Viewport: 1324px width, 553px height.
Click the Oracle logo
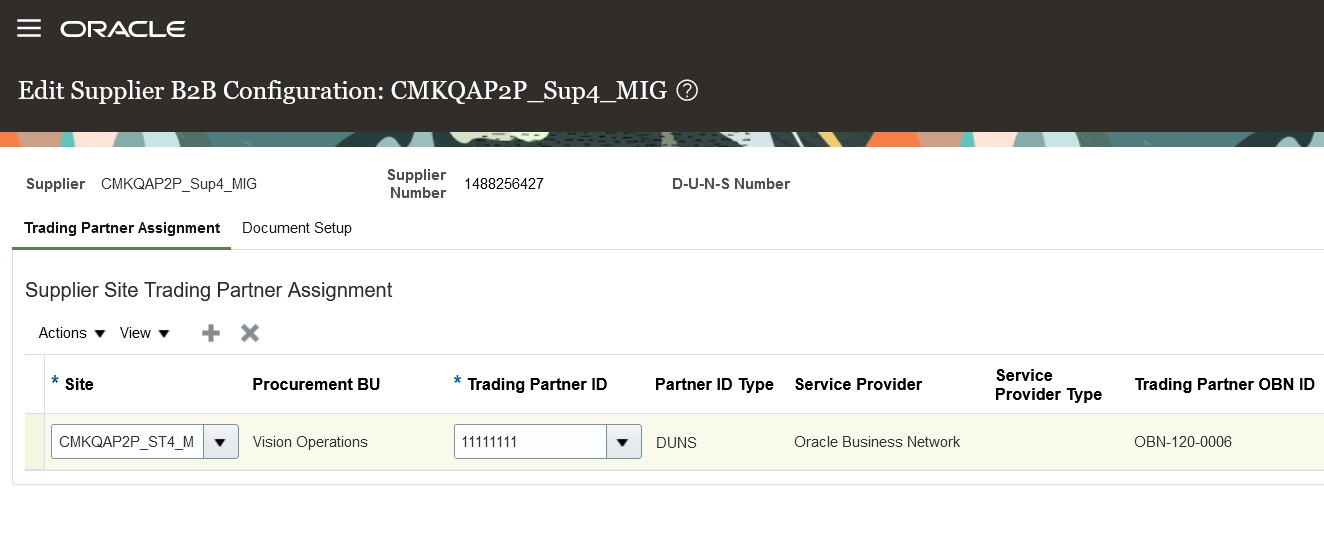pyautogui.click(x=123, y=29)
